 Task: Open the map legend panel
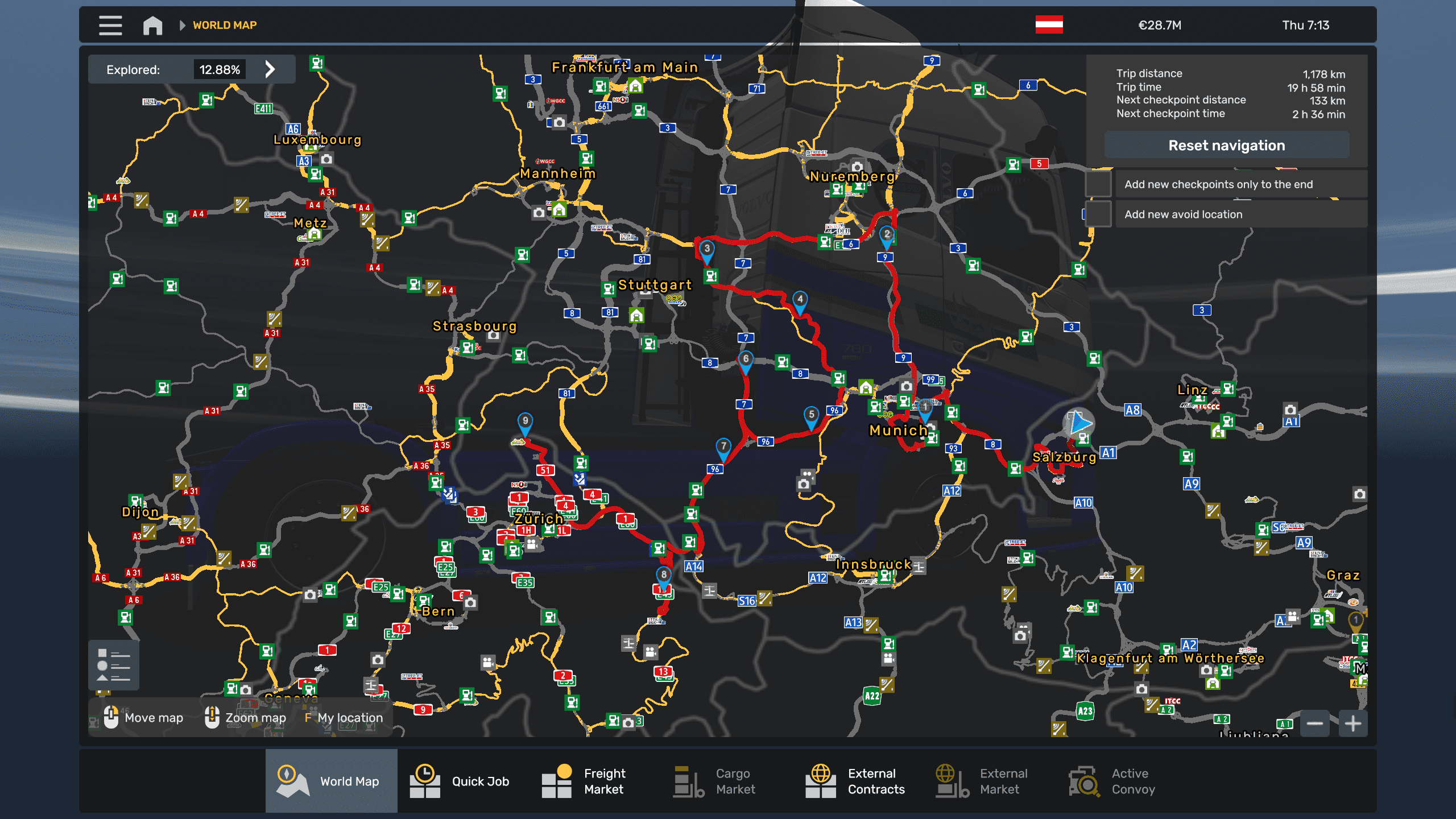114,664
